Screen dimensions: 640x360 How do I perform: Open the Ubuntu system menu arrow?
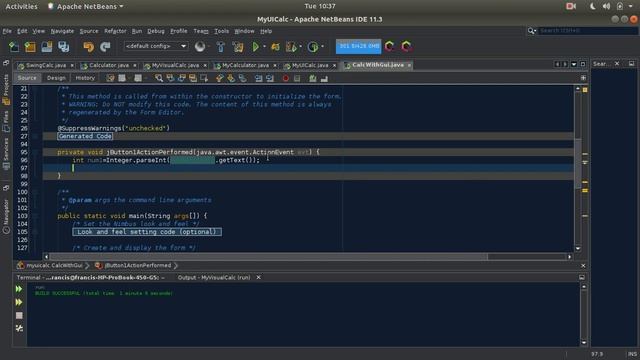[631, 6]
